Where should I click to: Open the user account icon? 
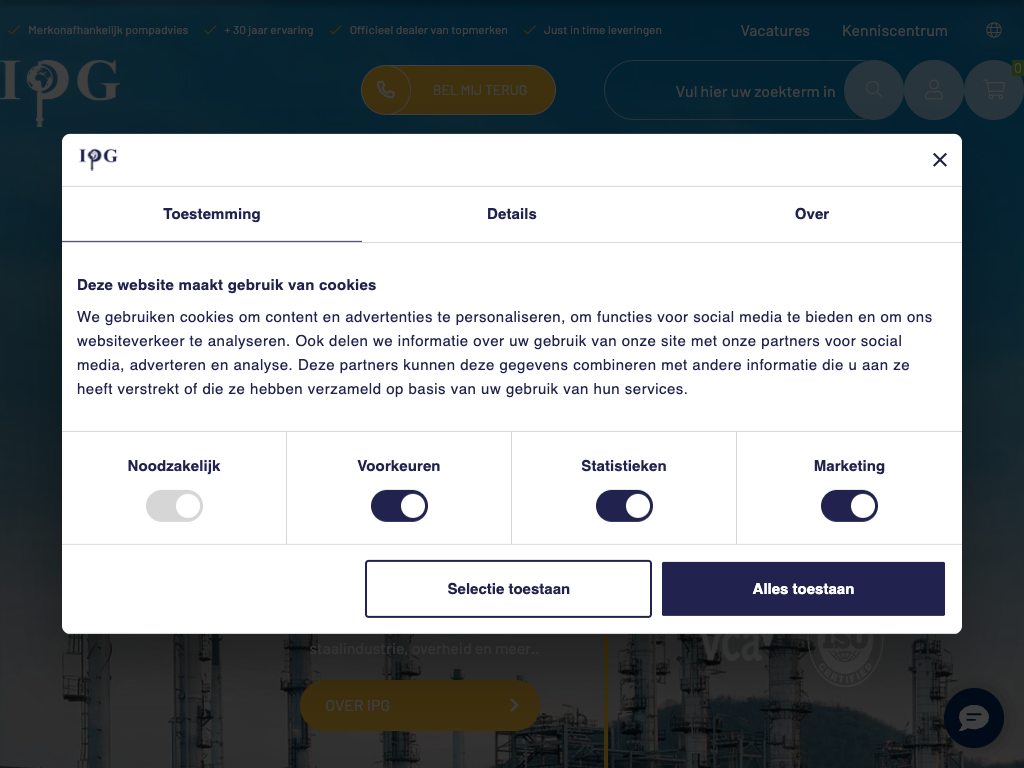click(x=933, y=90)
